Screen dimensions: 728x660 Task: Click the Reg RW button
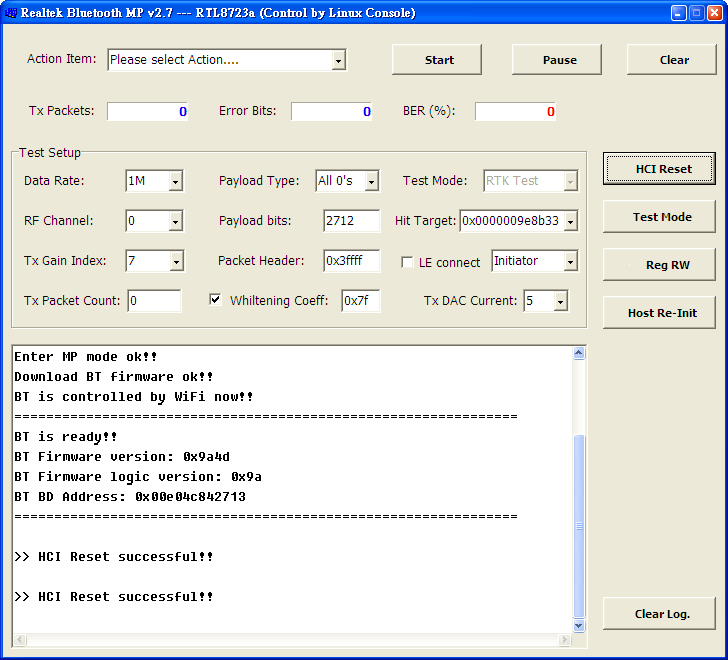[659, 265]
